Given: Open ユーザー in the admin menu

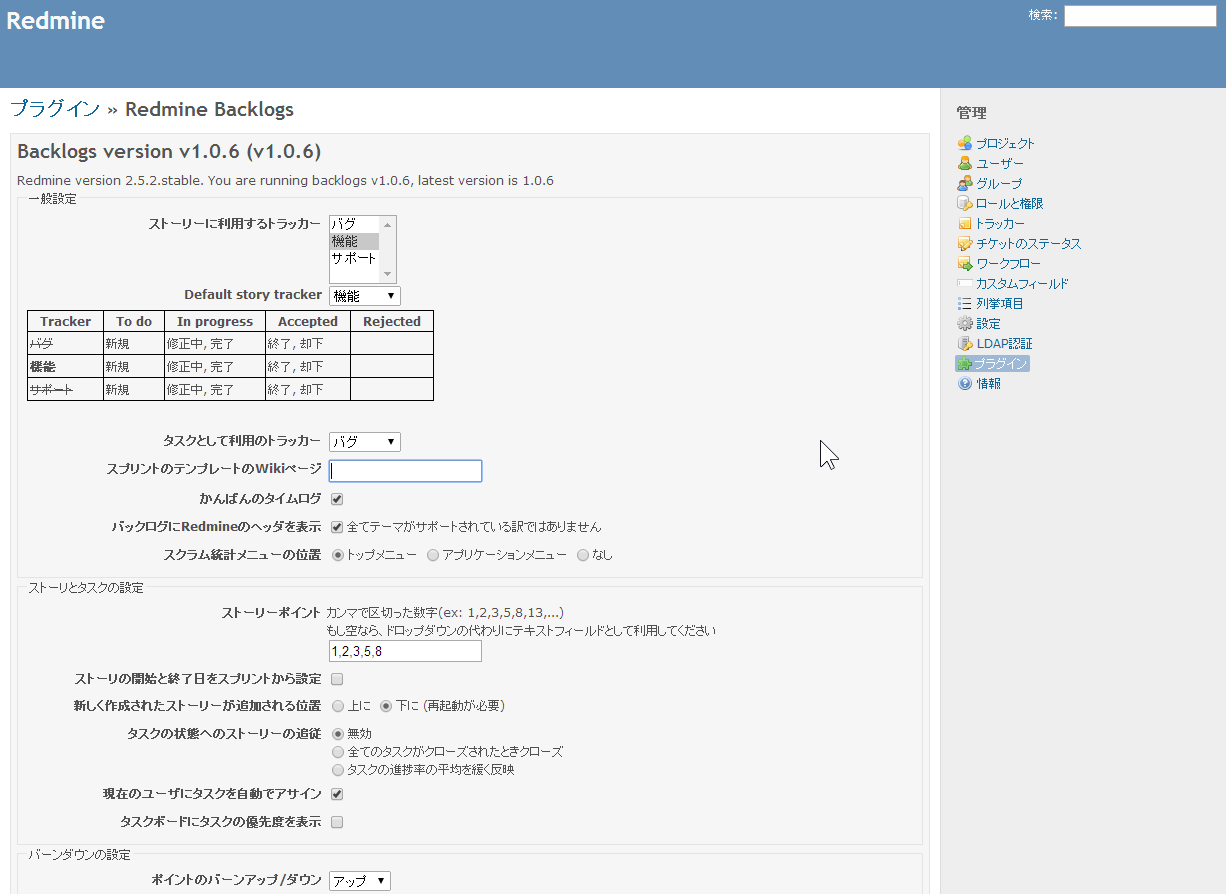Looking at the screenshot, I should pos(1000,163).
